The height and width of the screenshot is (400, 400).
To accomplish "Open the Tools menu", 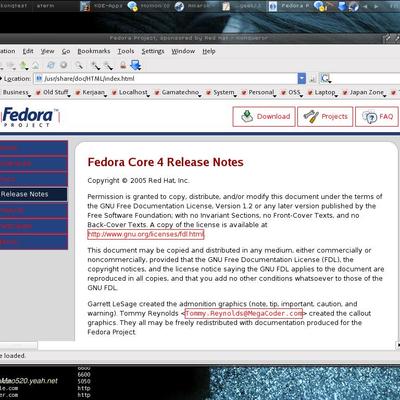I will tap(126, 51).
